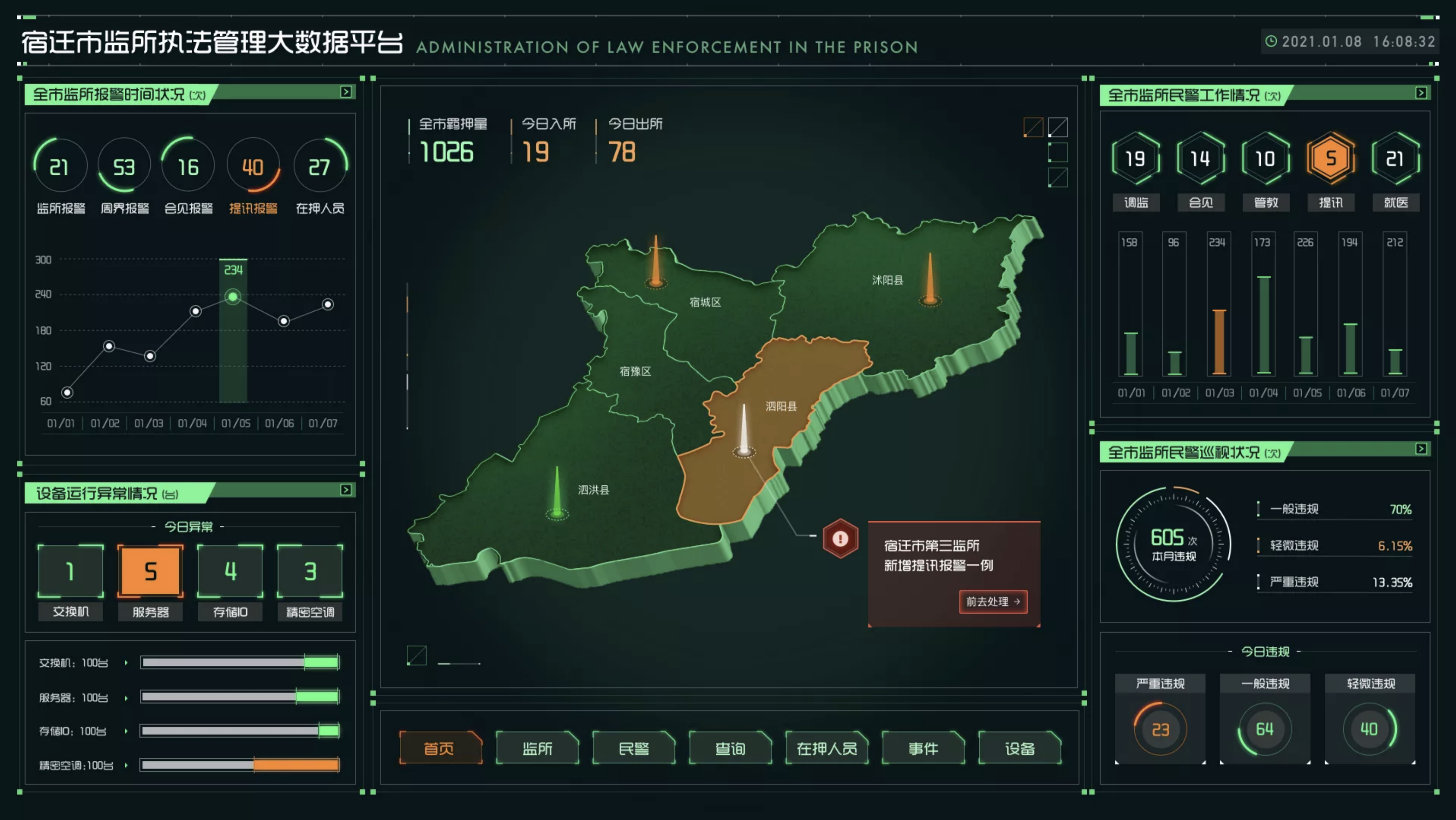Click the white marker in 泗阳县

click(744, 431)
